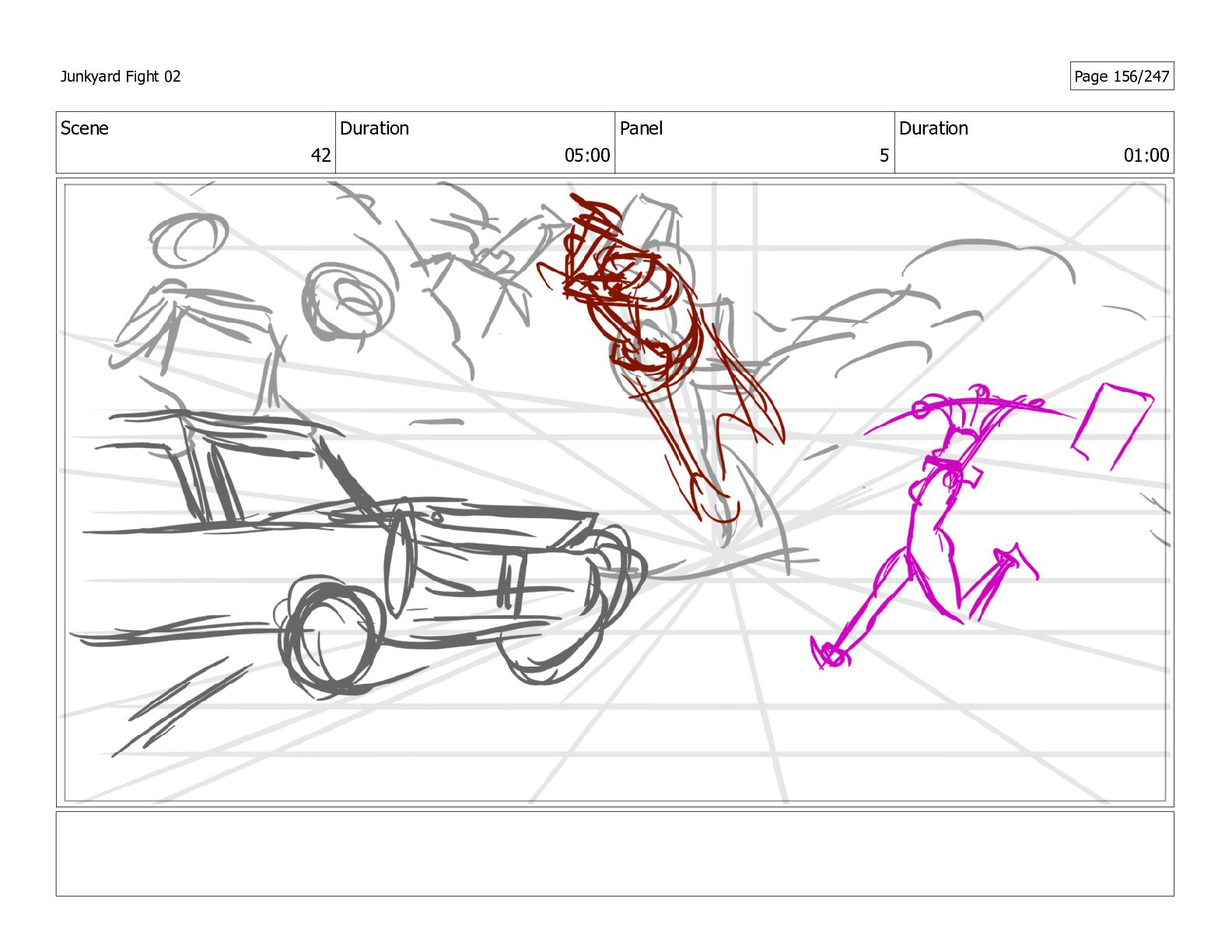The height and width of the screenshot is (952, 1232).
Task: Click the scene duration value '05:00'
Action: point(587,156)
